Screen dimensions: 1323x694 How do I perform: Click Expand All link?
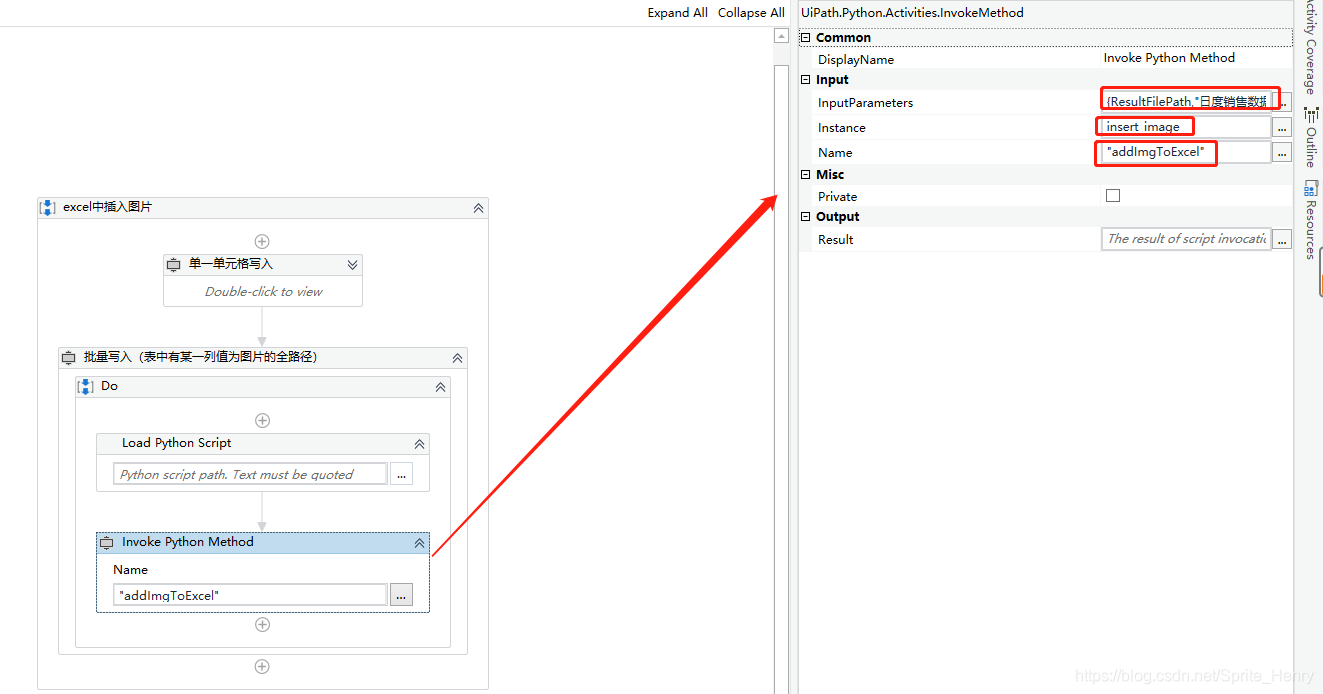(x=677, y=13)
